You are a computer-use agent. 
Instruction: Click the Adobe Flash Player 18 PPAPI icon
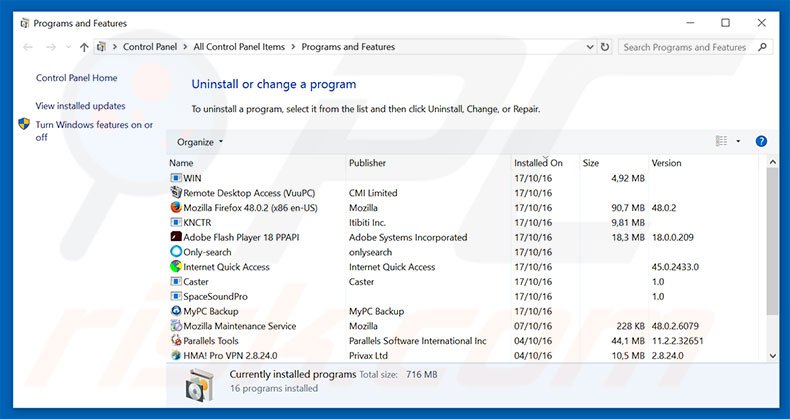point(176,237)
